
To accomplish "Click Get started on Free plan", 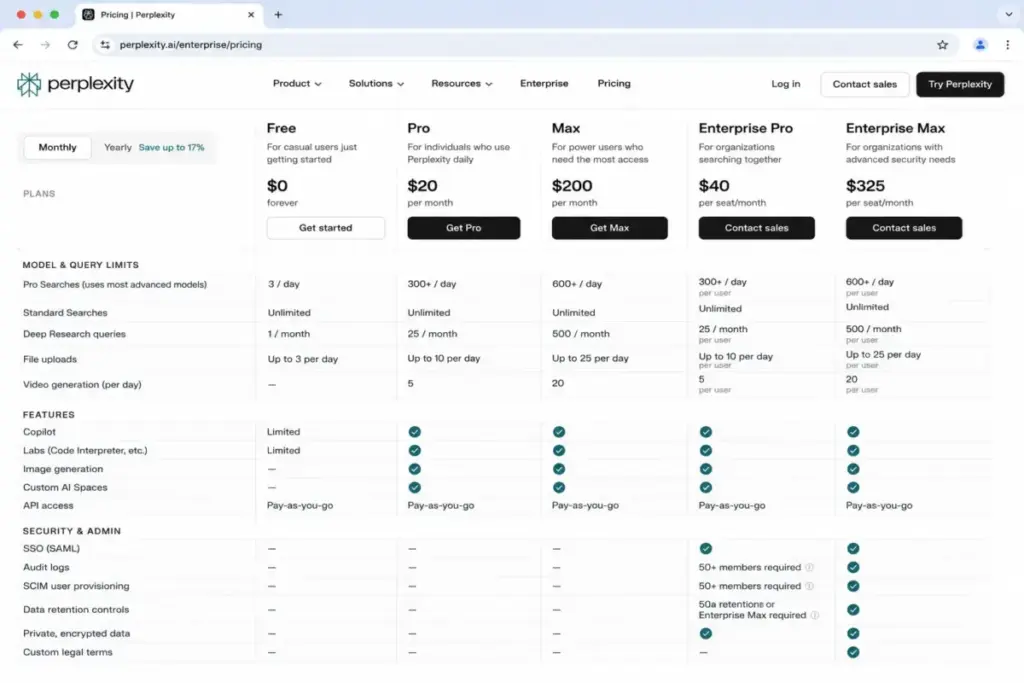I will (326, 228).
